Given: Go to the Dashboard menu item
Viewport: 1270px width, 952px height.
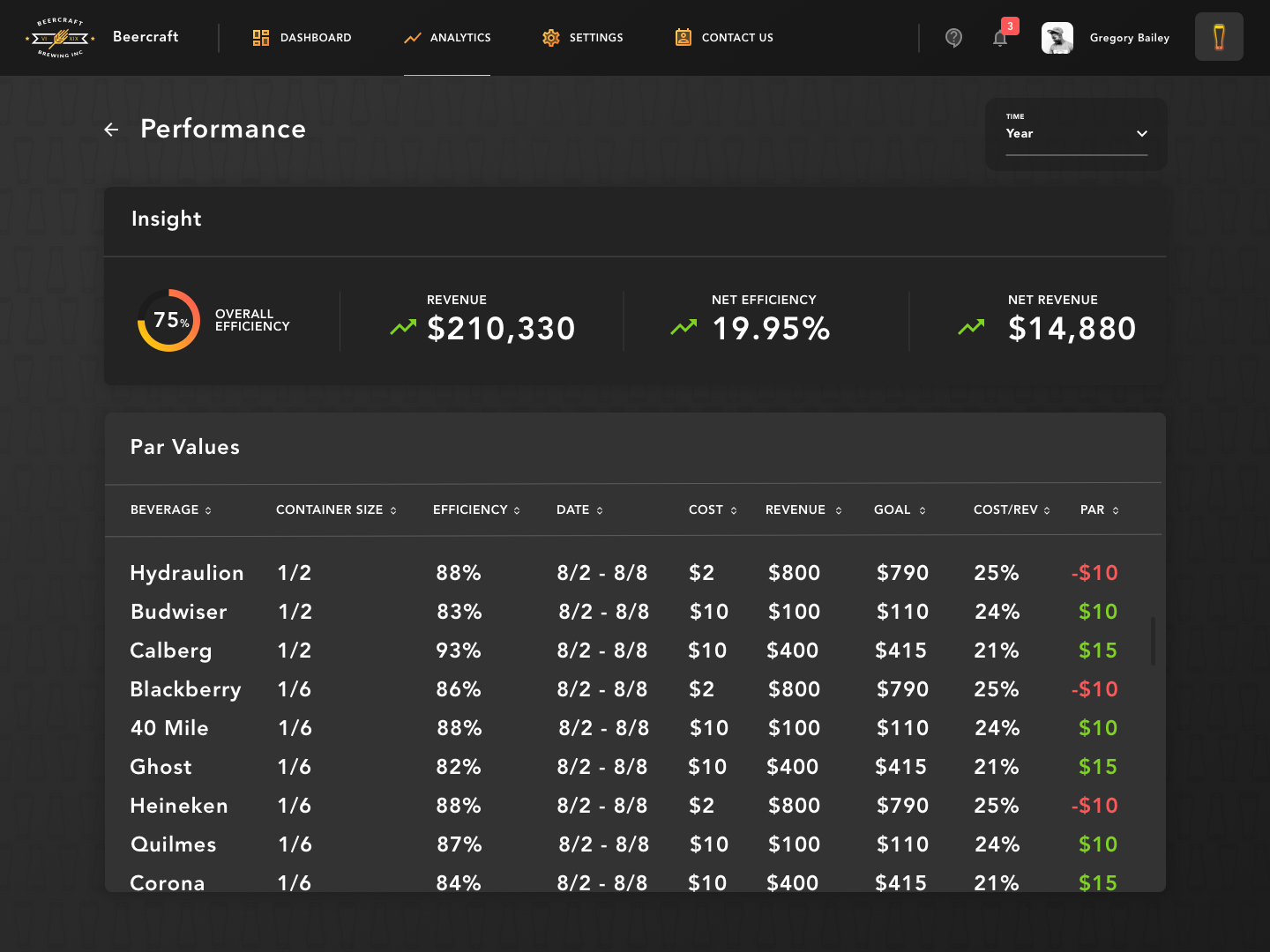Looking at the screenshot, I should pyautogui.click(x=315, y=38).
